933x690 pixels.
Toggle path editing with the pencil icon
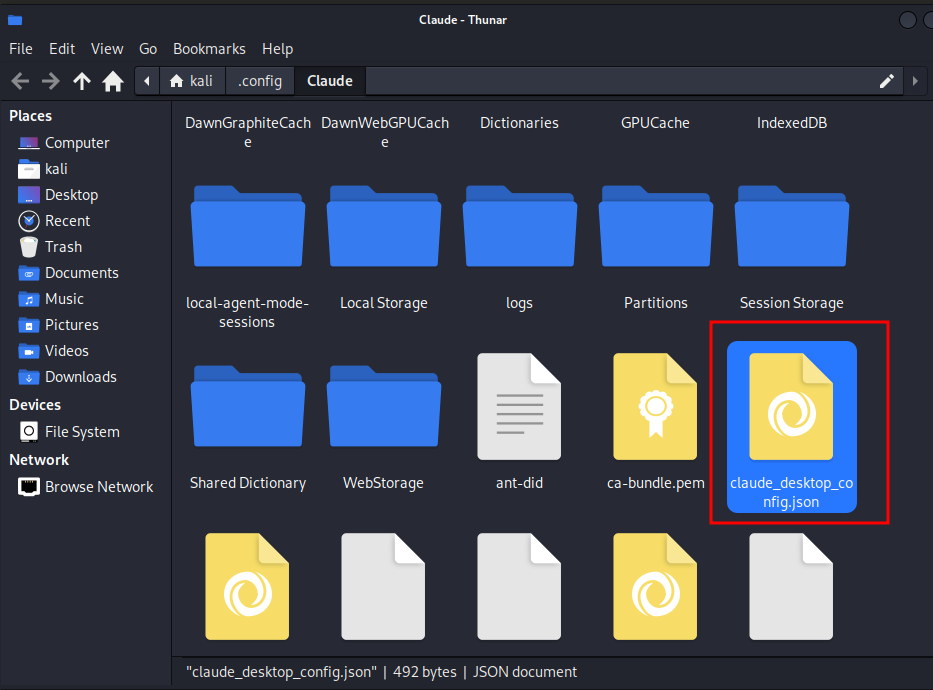click(887, 81)
